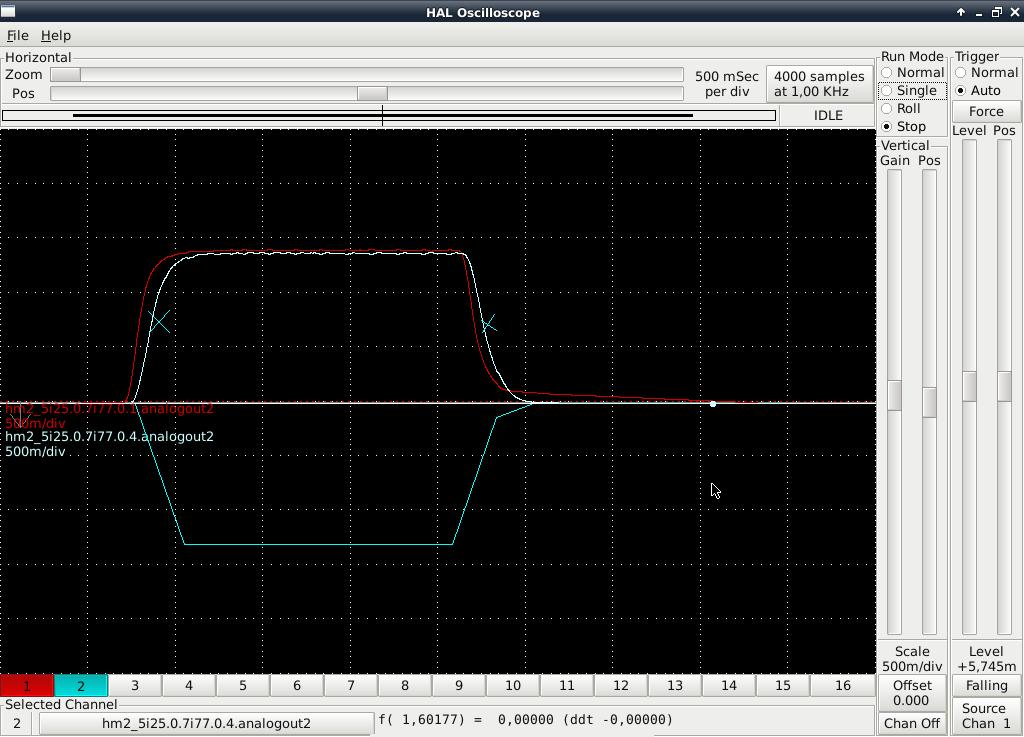Click the IDLE status indicator
Image resolution: width=1024 pixels, height=737 pixels.
click(x=828, y=116)
